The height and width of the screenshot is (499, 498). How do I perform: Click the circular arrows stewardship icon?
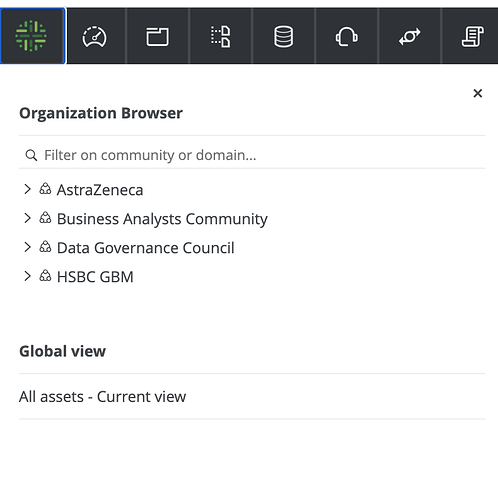pyautogui.click(x=410, y=36)
